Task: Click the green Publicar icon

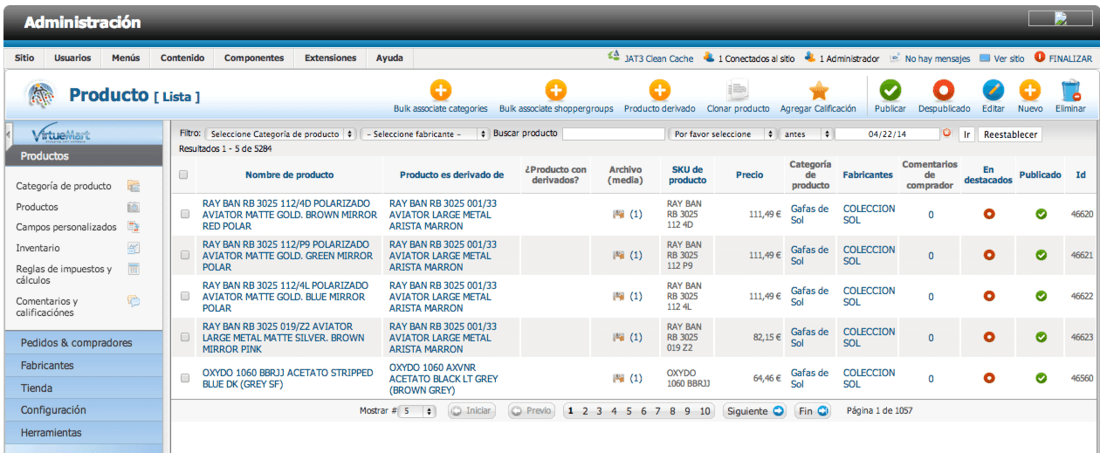Action: (x=890, y=90)
